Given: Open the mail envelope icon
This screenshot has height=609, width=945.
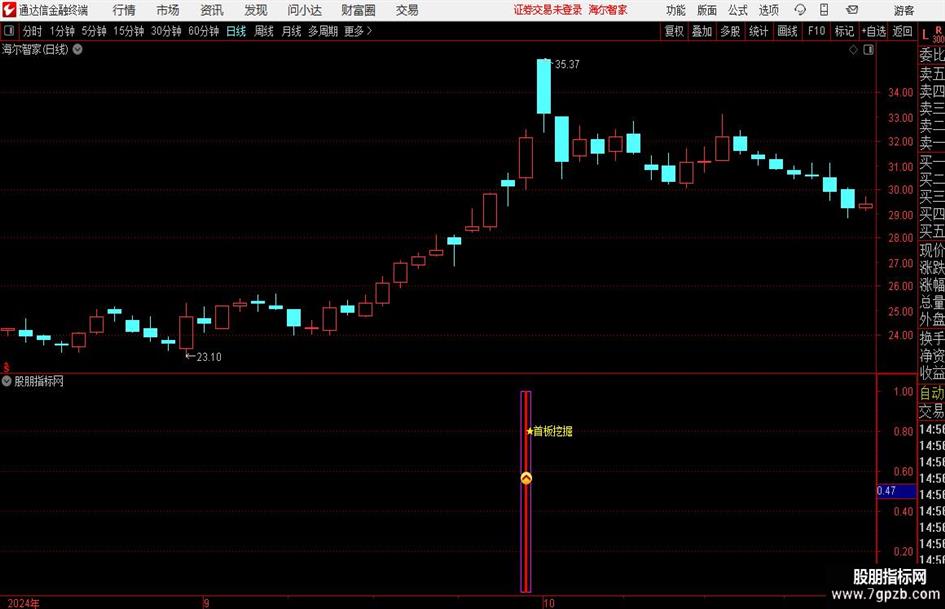Looking at the screenshot, I should tap(852, 10).
